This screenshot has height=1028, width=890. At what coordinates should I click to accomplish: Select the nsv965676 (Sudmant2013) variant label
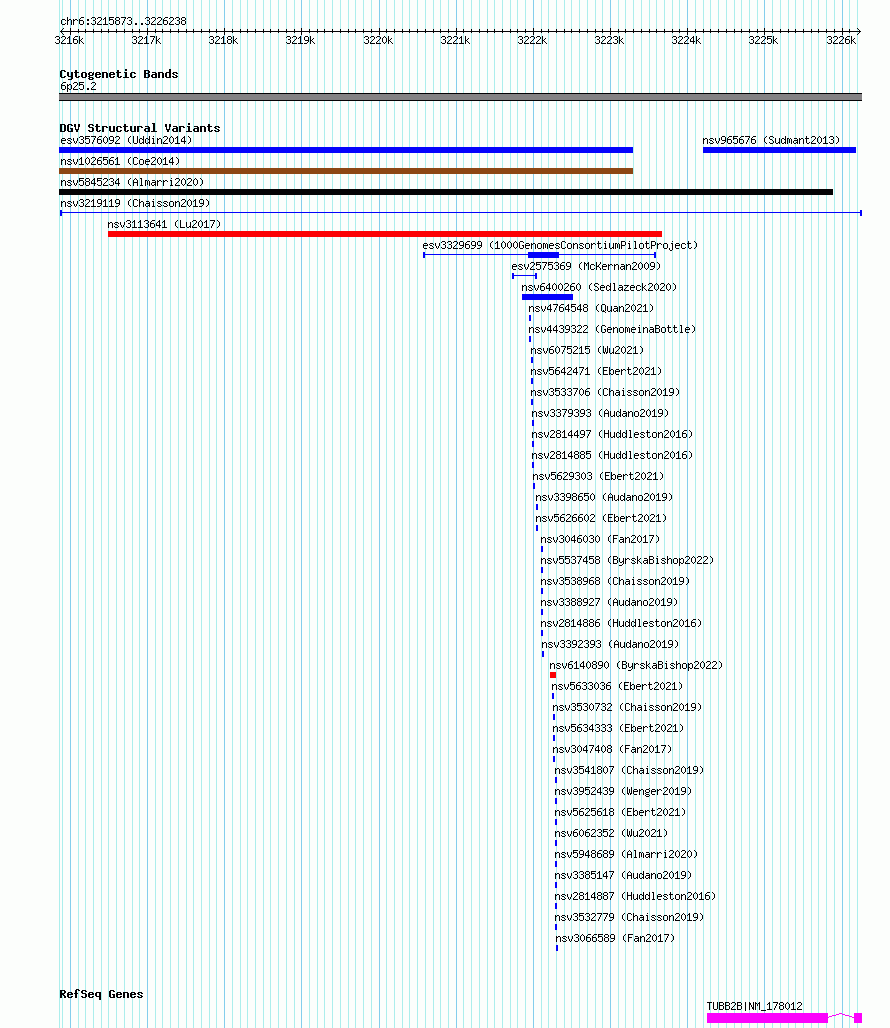pyautogui.click(x=771, y=140)
